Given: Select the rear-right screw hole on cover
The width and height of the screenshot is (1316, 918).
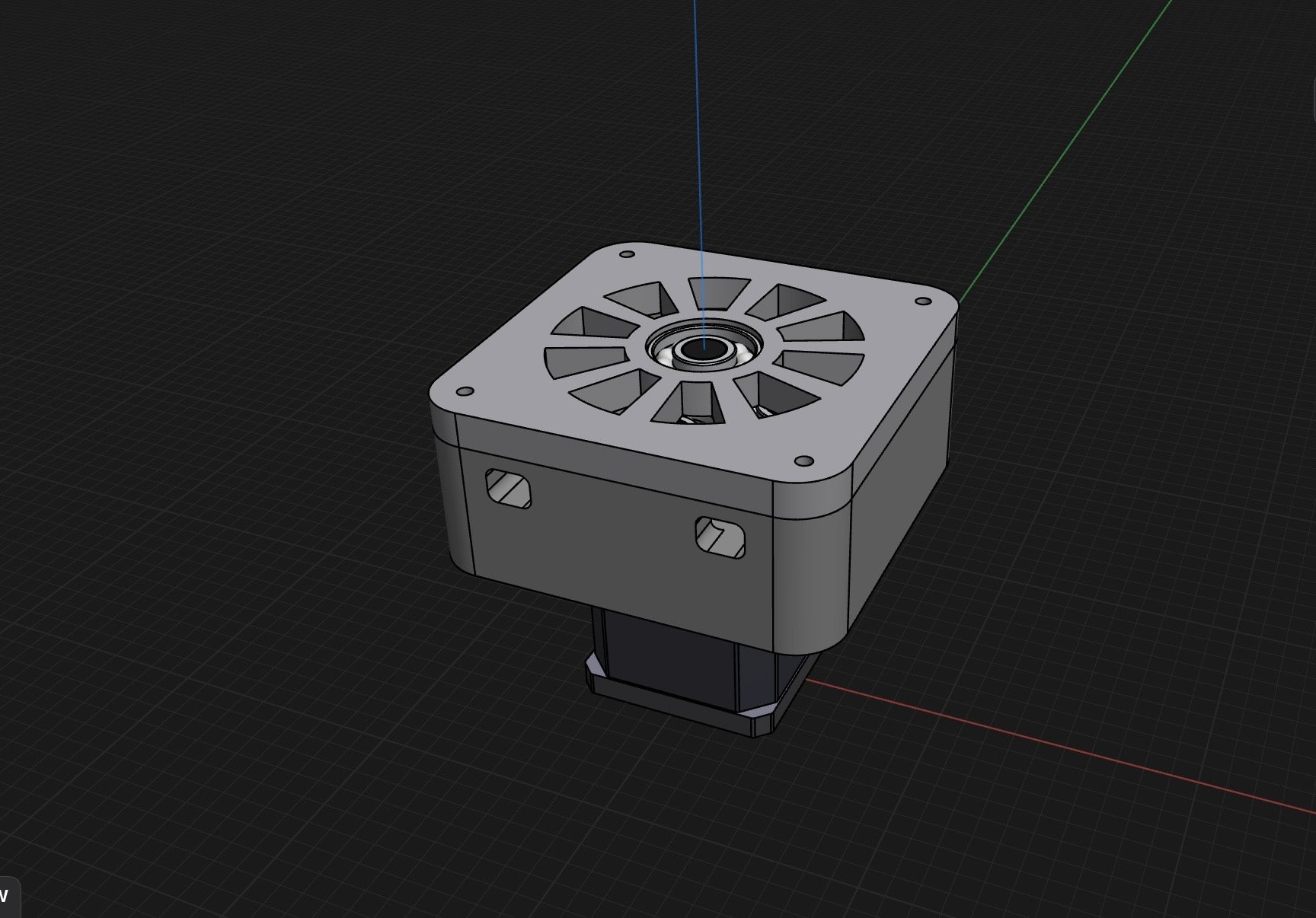Looking at the screenshot, I should coord(922,302).
